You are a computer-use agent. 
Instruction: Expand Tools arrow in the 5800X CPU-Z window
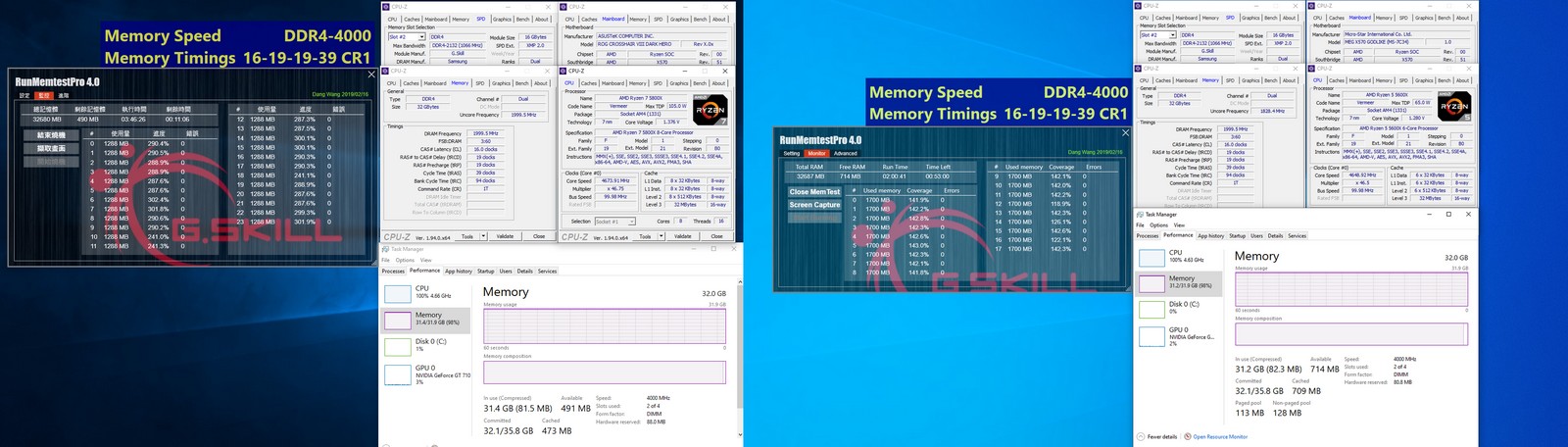click(661, 236)
